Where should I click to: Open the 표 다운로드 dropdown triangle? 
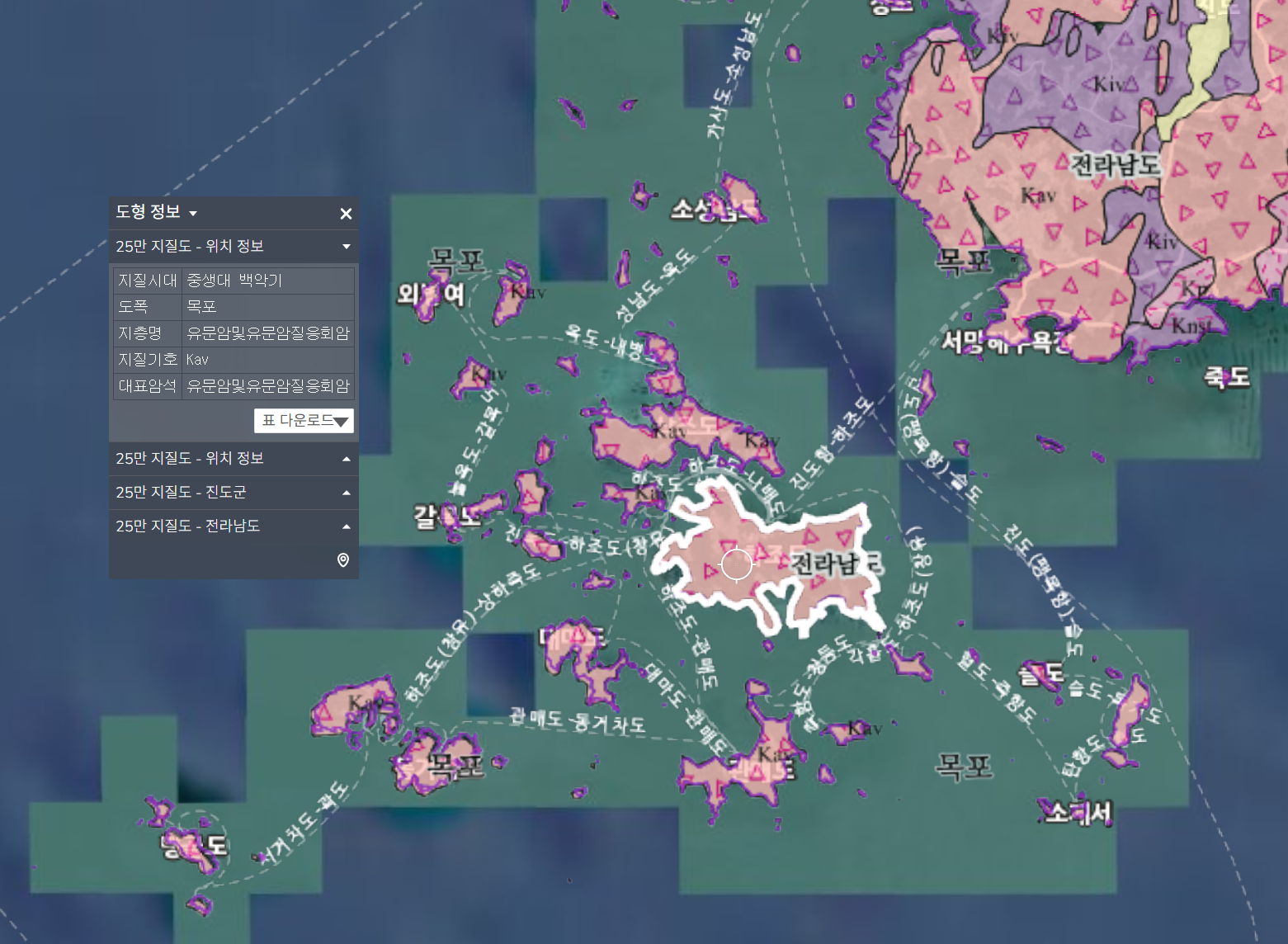pyautogui.click(x=342, y=422)
